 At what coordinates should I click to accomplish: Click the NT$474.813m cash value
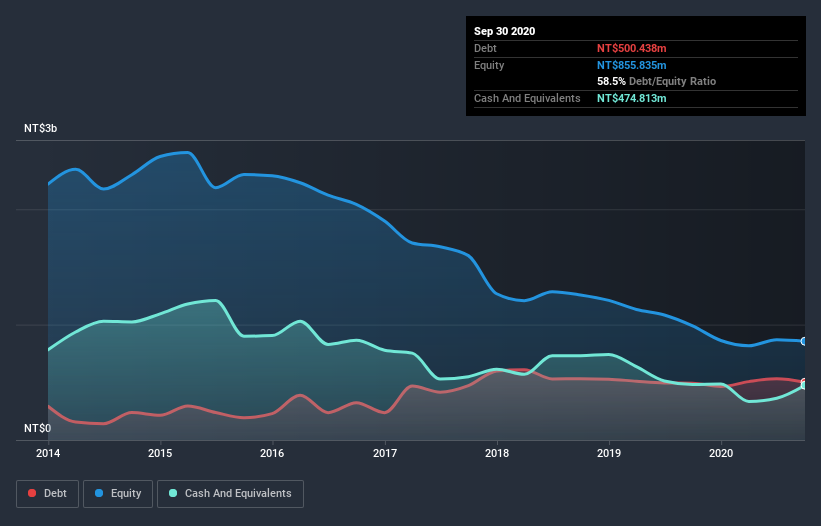pos(631,98)
